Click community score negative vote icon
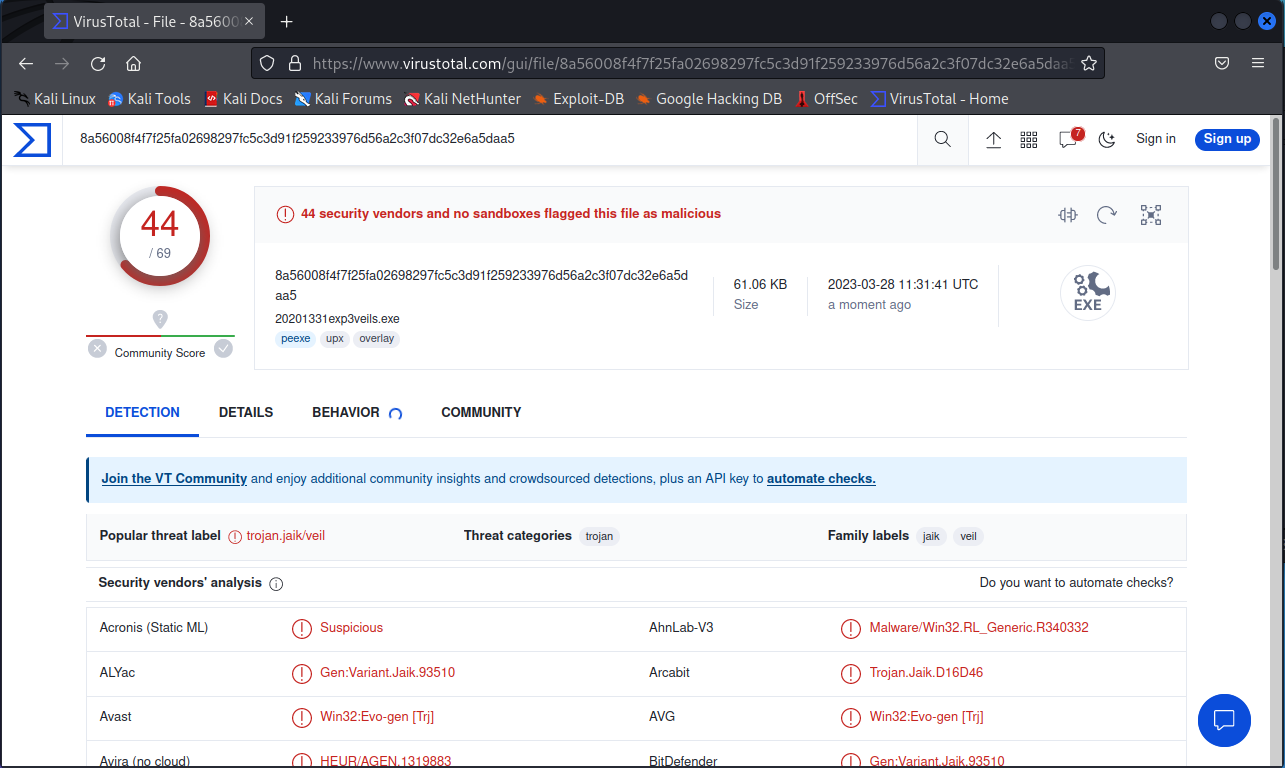Viewport: 1285px width, 768px height. [97, 348]
